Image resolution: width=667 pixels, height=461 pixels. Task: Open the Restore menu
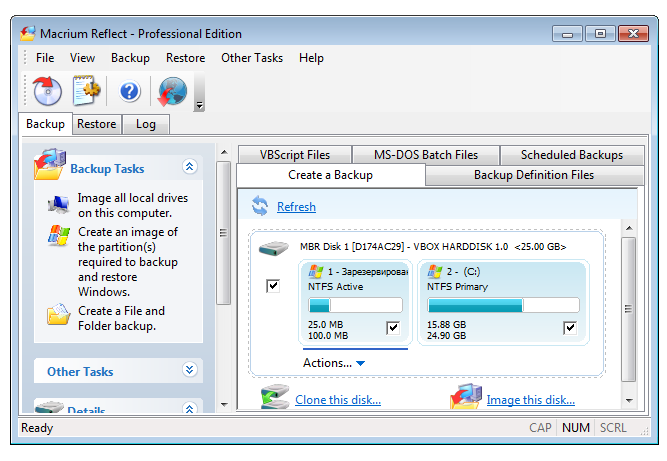(x=185, y=58)
